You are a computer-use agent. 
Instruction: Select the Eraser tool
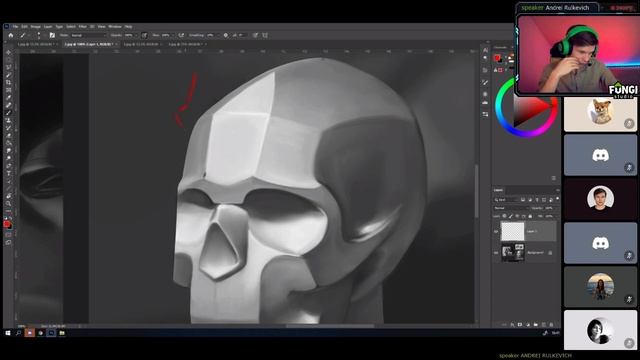(x=8, y=135)
